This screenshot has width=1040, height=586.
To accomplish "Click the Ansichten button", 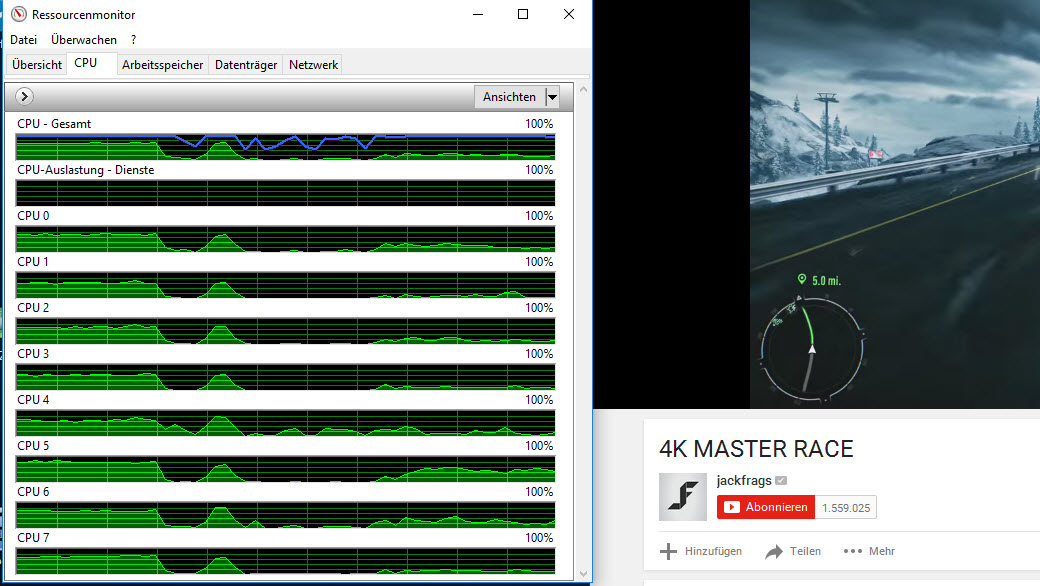I will [509, 97].
